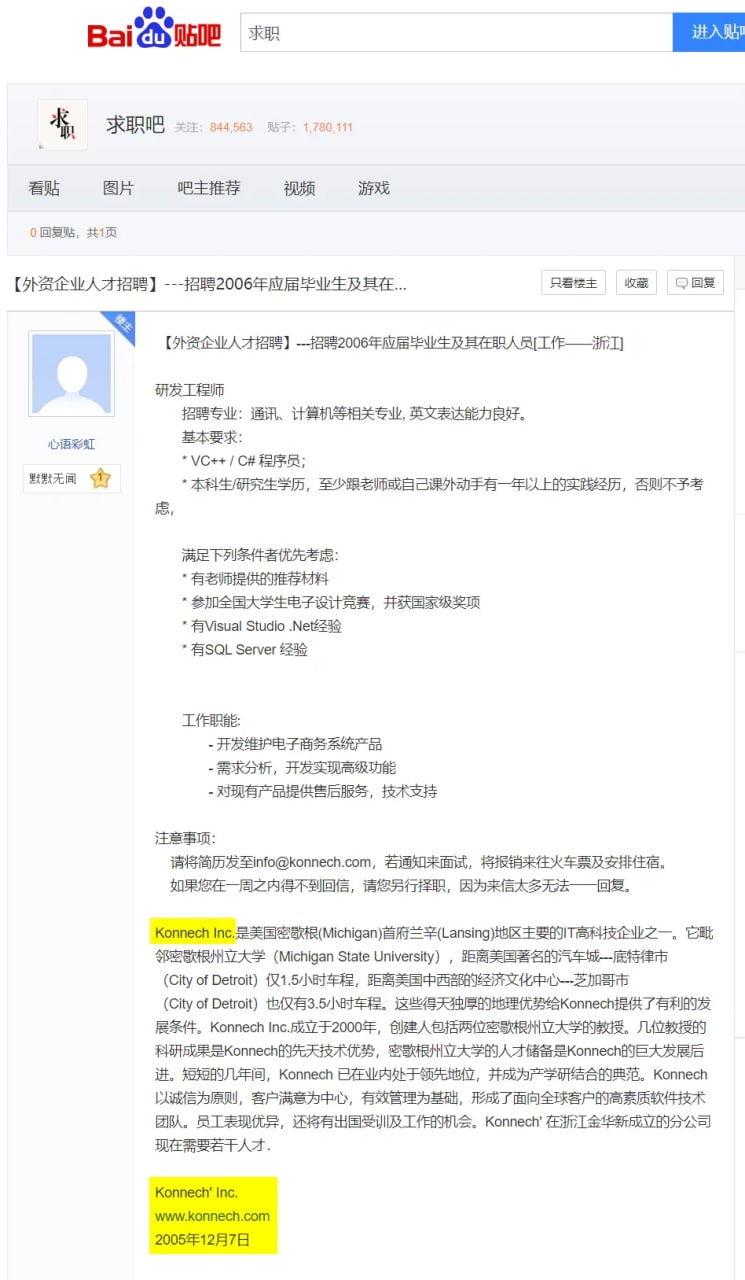Click the '有Visual Studio .Net经验' line
Screen dimensions: 745x1280
[x=262, y=626]
